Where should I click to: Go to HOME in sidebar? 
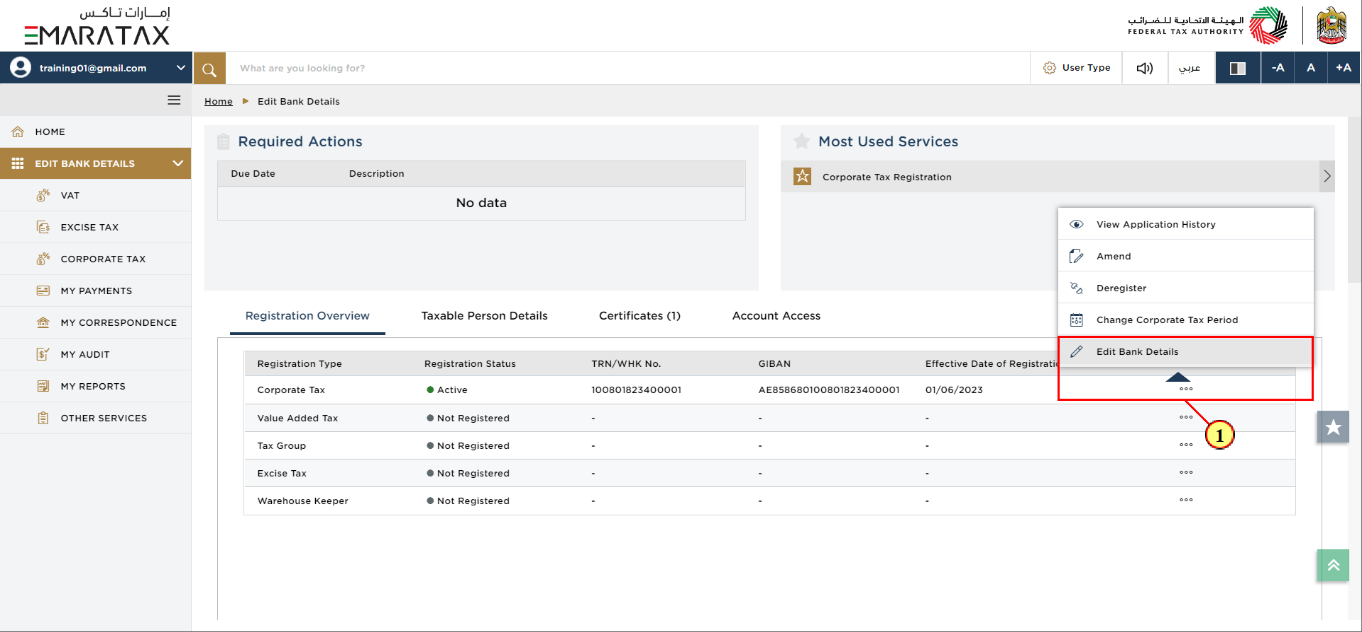pyautogui.click(x=96, y=132)
